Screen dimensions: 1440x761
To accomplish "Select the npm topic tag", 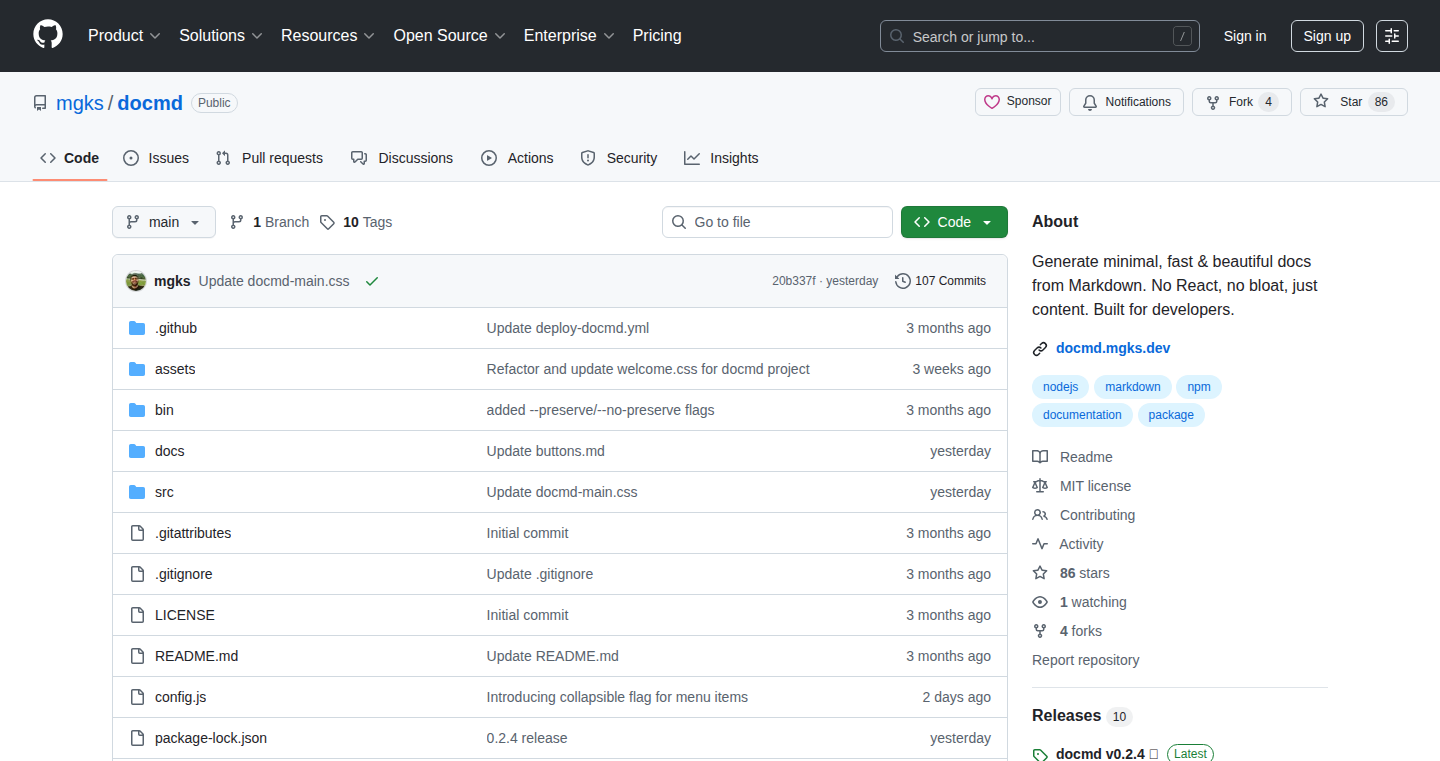I will pos(1199,387).
